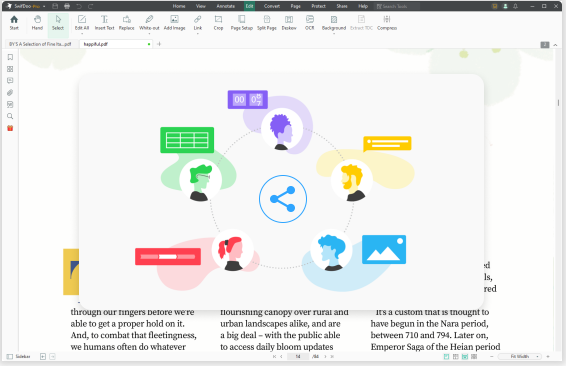This screenshot has height=366, width=566.
Task: Select the Hand tool
Action: (37, 23)
